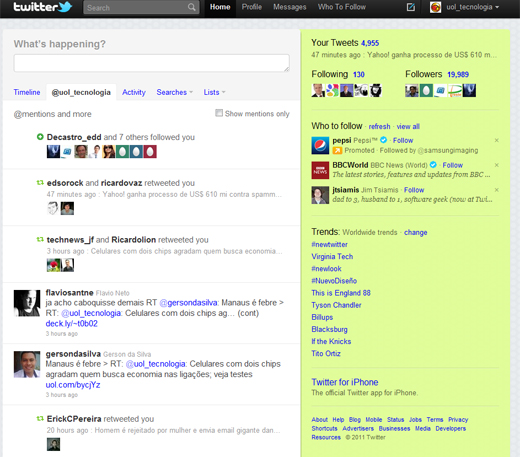Open Decastro_edd's profile name
Screen dimensions: 520x457
pyautogui.click(x=74, y=137)
